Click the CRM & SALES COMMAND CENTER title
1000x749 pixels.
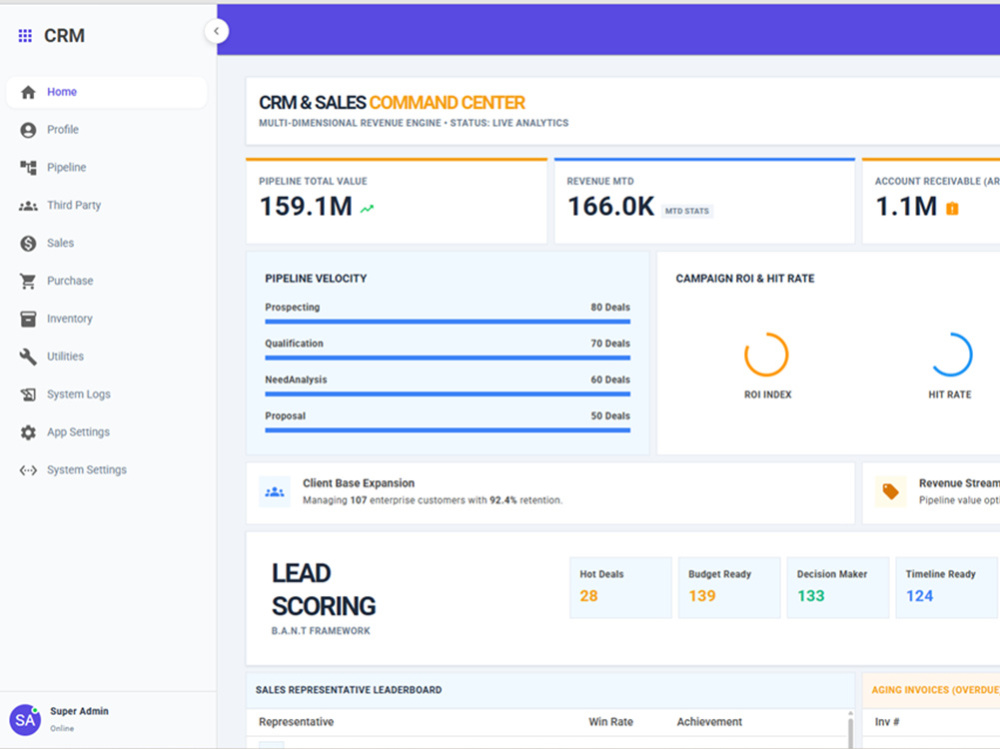(x=392, y=102)
